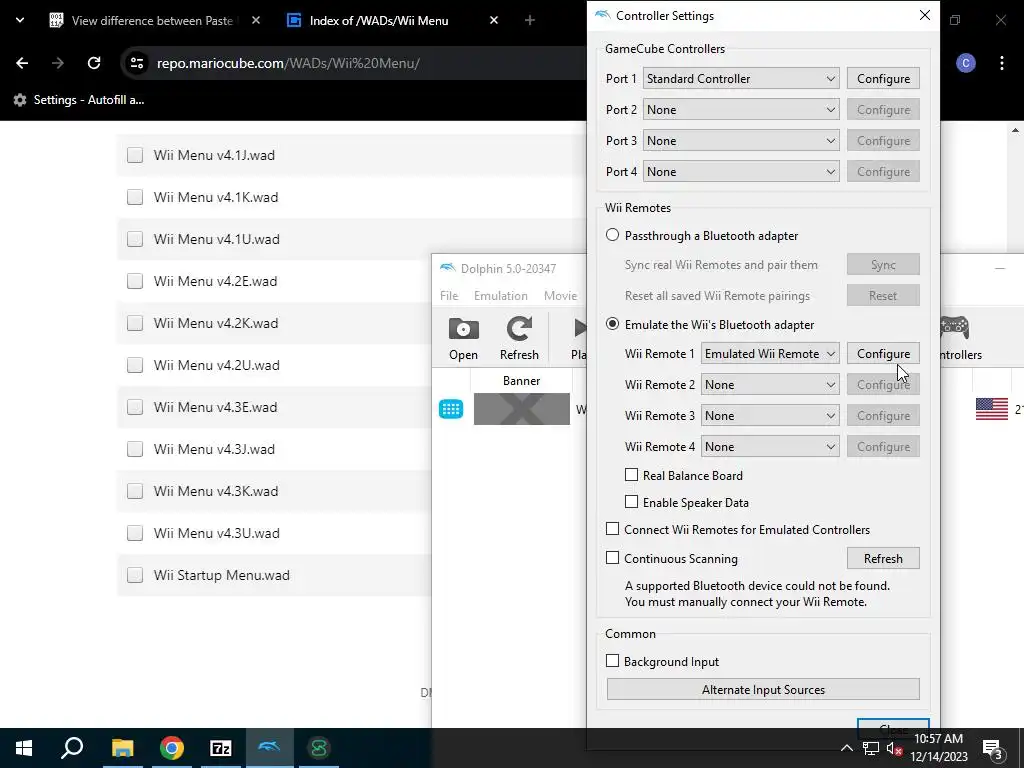
Task: Enable Continuous Scanning checkbox
Action: [x=613, y=558]
